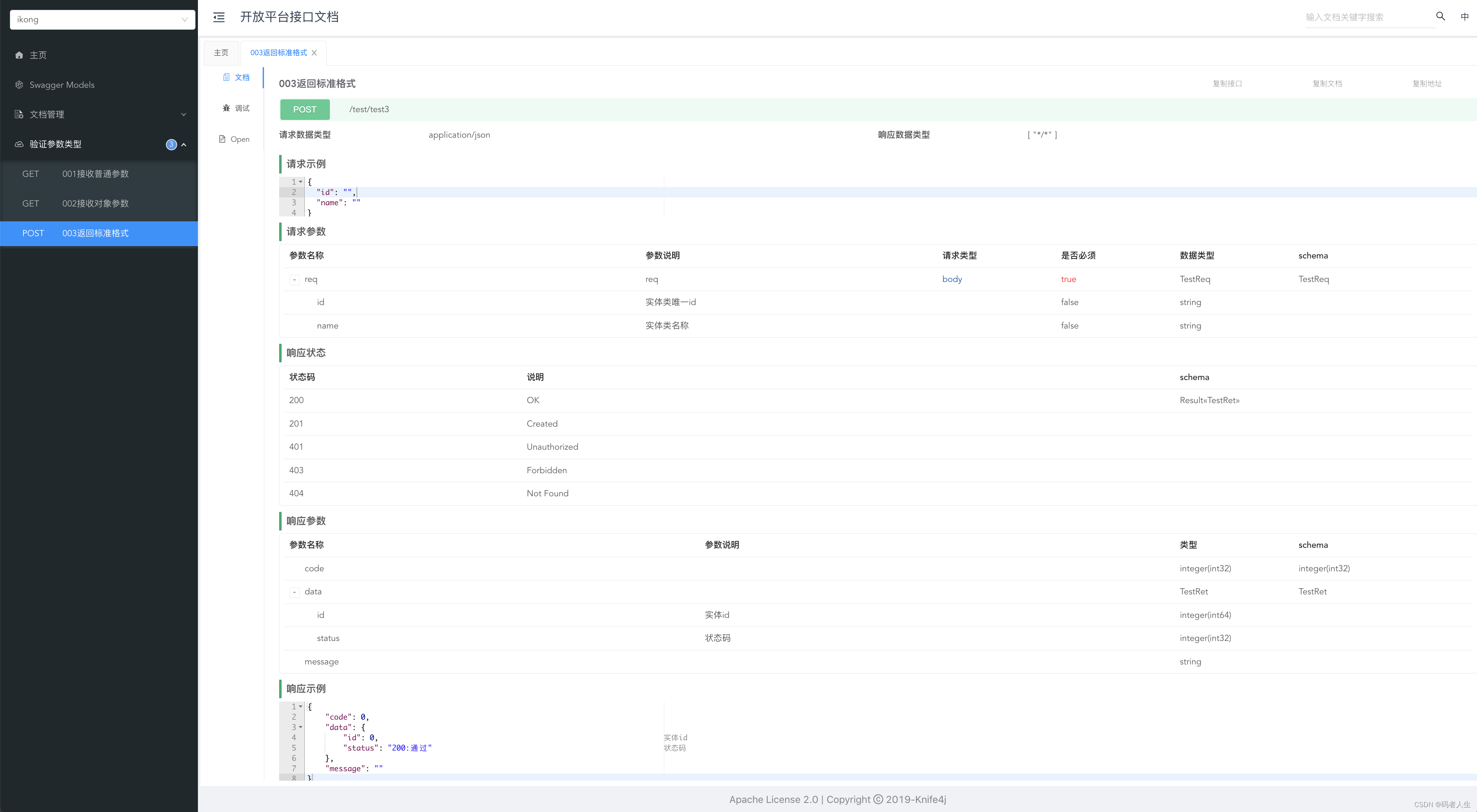Click 复制地址 button

coord(1427,84)
